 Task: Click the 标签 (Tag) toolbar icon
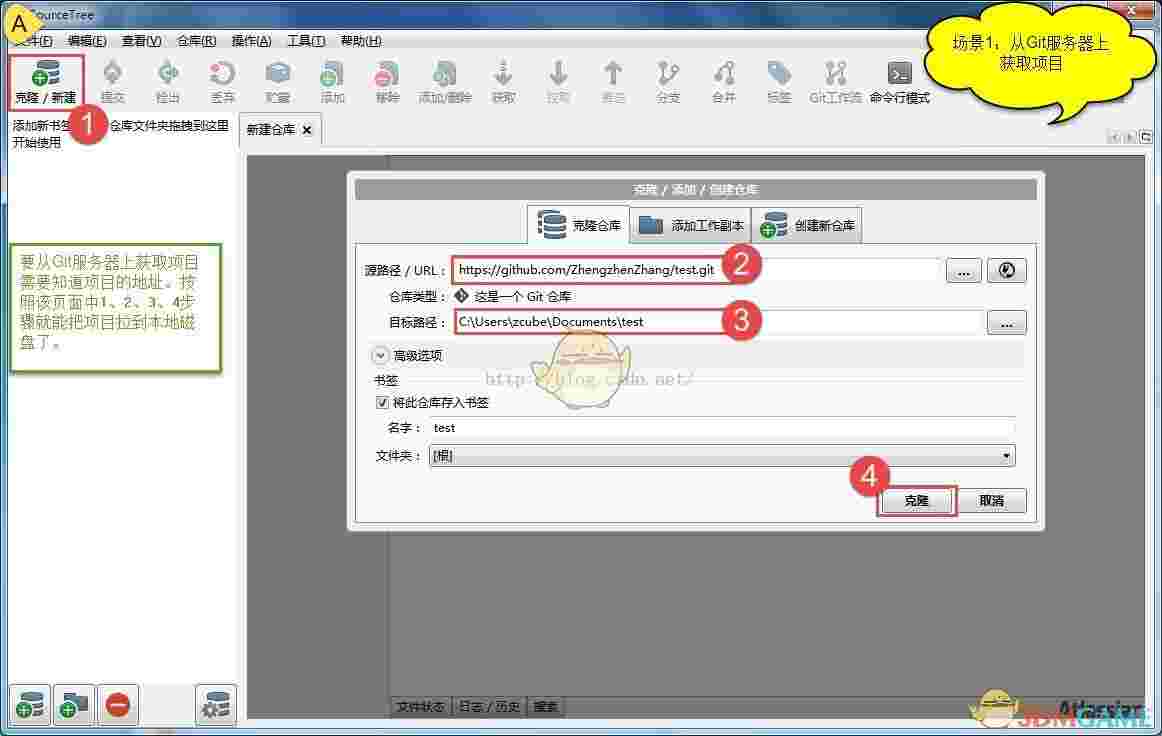click(779, 80)
